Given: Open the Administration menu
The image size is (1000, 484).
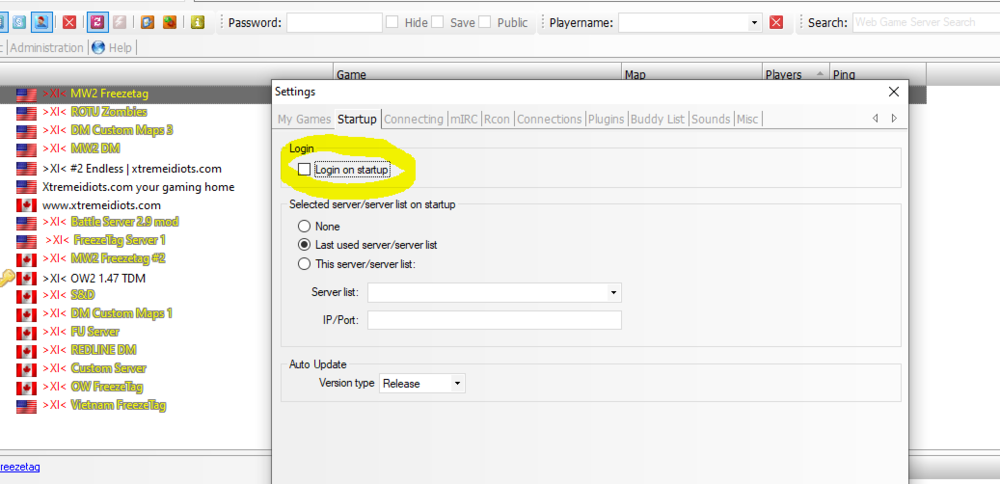Looking at the screenshot, I should [46, 47].
